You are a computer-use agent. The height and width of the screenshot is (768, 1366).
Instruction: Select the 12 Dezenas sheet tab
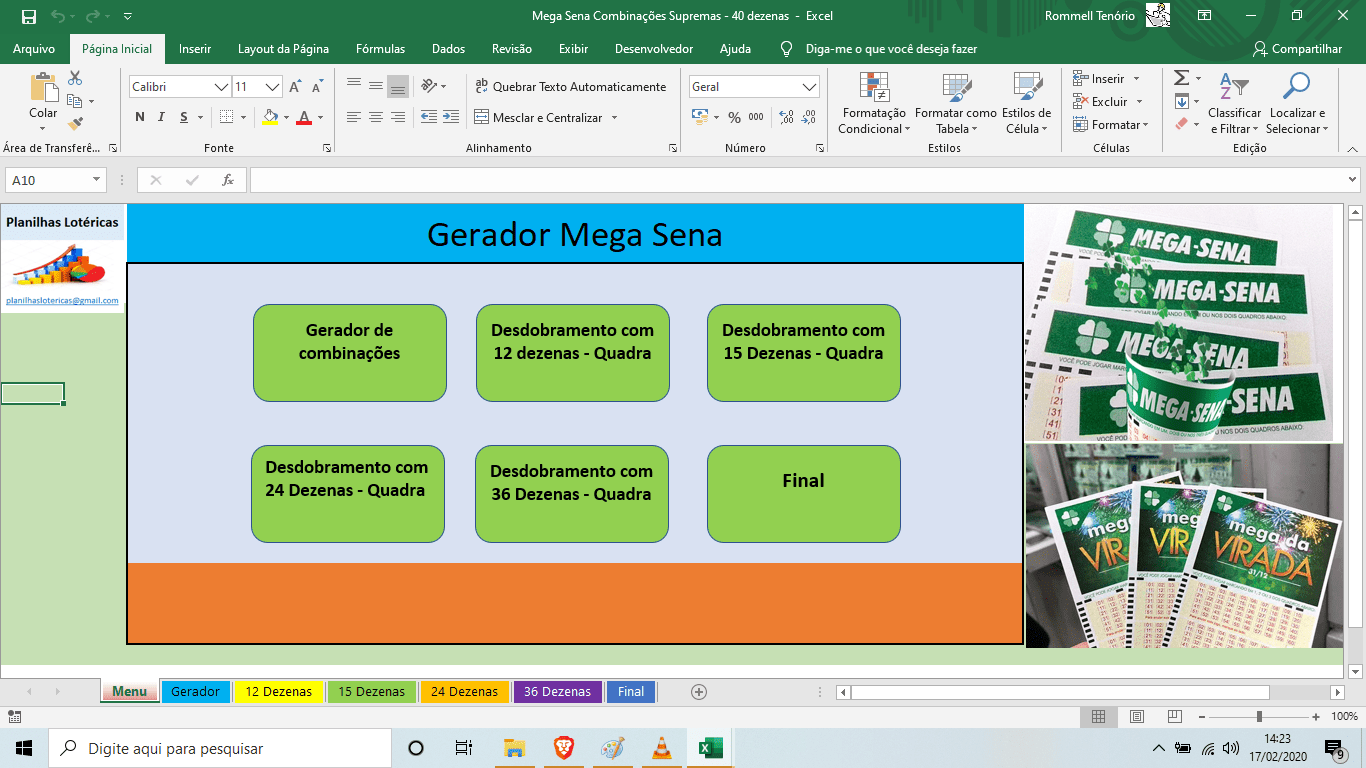tap(279, 692)
